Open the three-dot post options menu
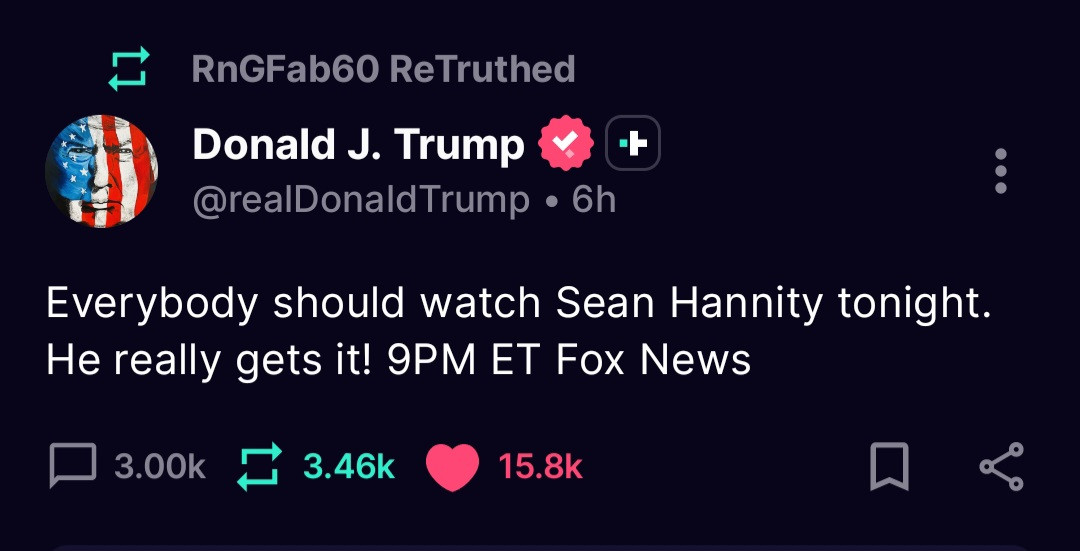Screen dimensions: 1080x551 1001,172
